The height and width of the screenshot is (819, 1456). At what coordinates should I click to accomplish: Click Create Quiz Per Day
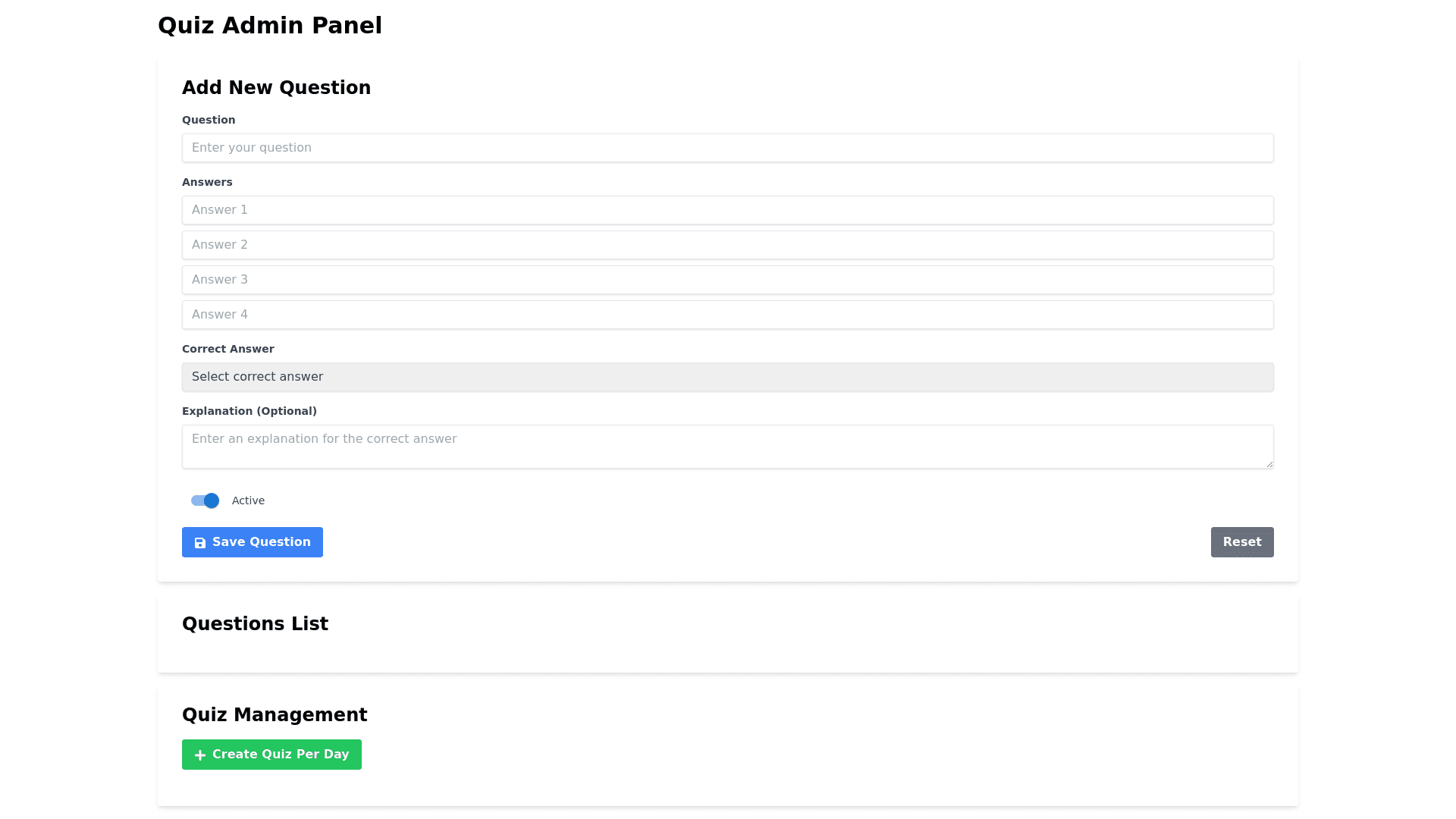coord(271,755)
